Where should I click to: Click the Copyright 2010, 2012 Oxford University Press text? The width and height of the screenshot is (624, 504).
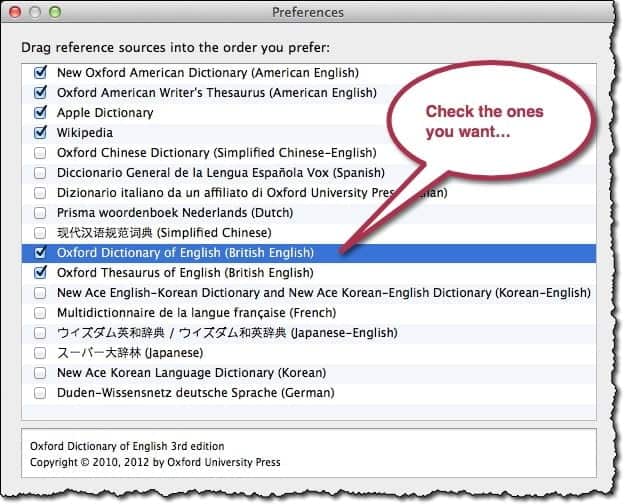tap(155, 462)
